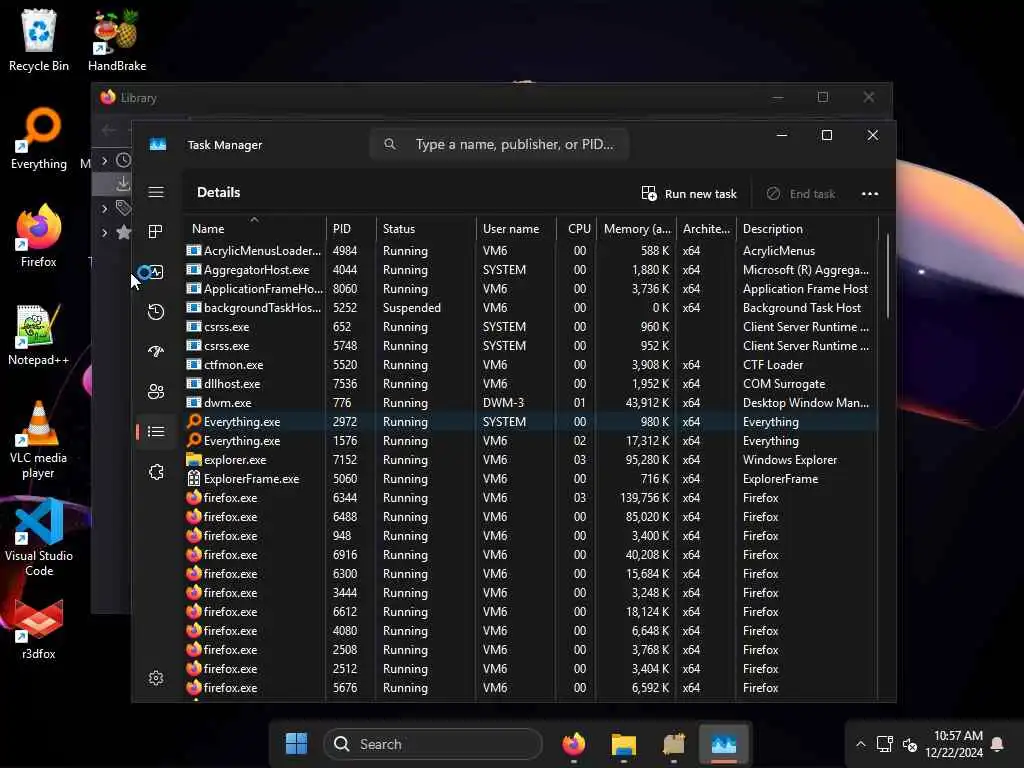Click vertical scrollbar thumb in Details list
Viewport: 1024px width, 768px height.
888,276
